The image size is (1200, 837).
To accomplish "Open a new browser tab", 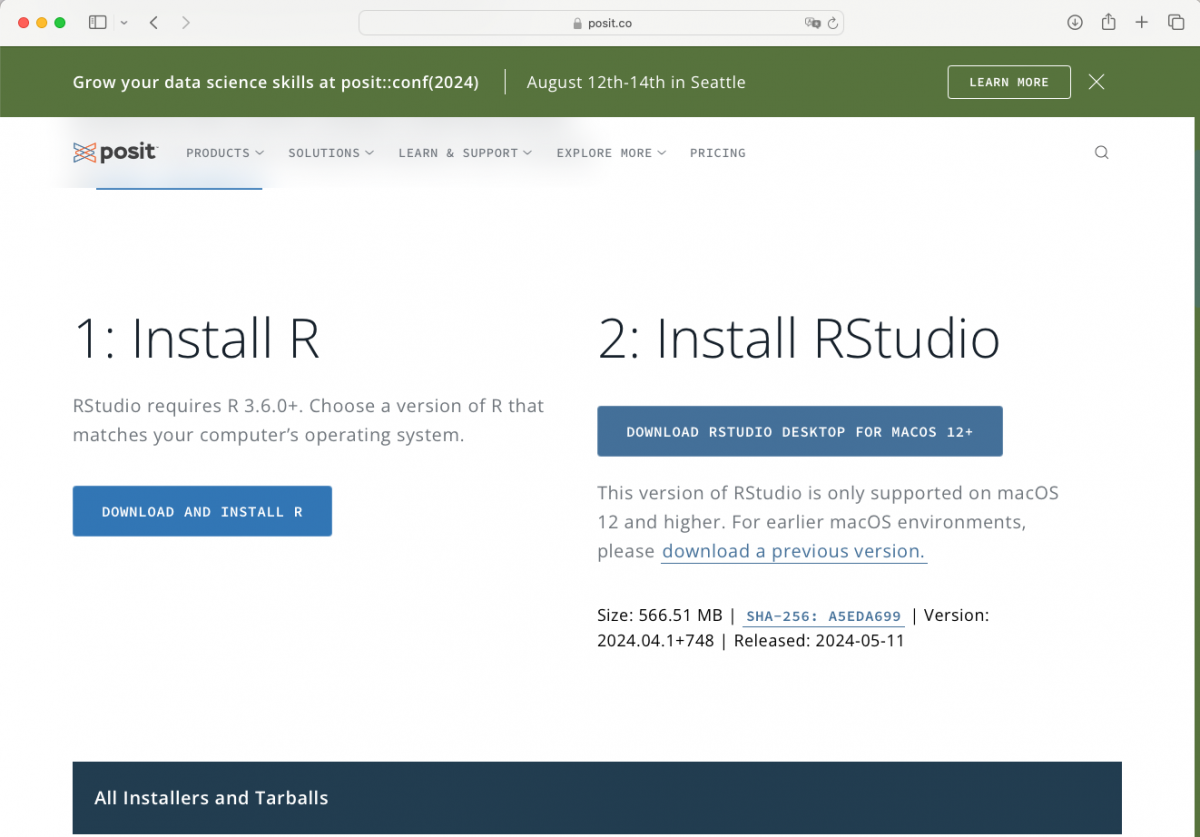I will (1142, 21).
